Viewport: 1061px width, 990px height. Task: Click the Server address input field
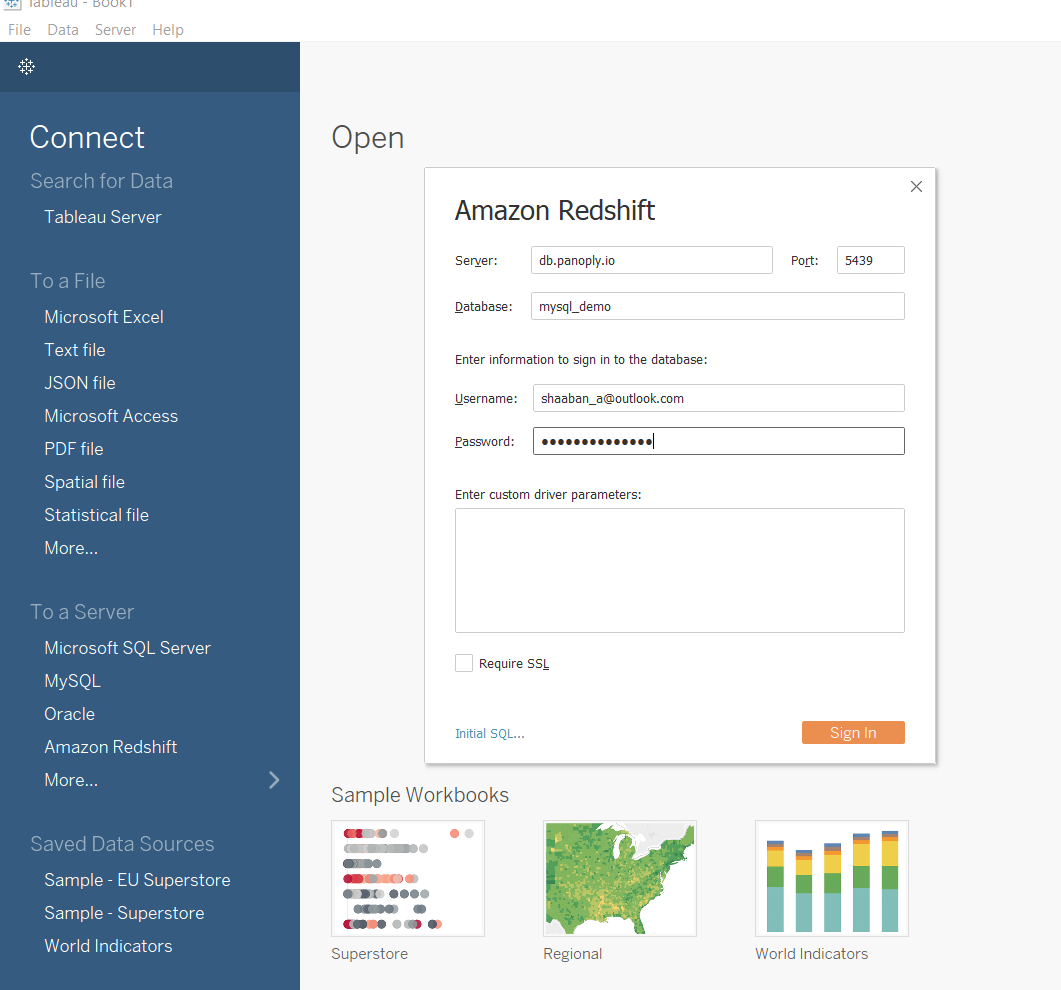pos(651,260)
